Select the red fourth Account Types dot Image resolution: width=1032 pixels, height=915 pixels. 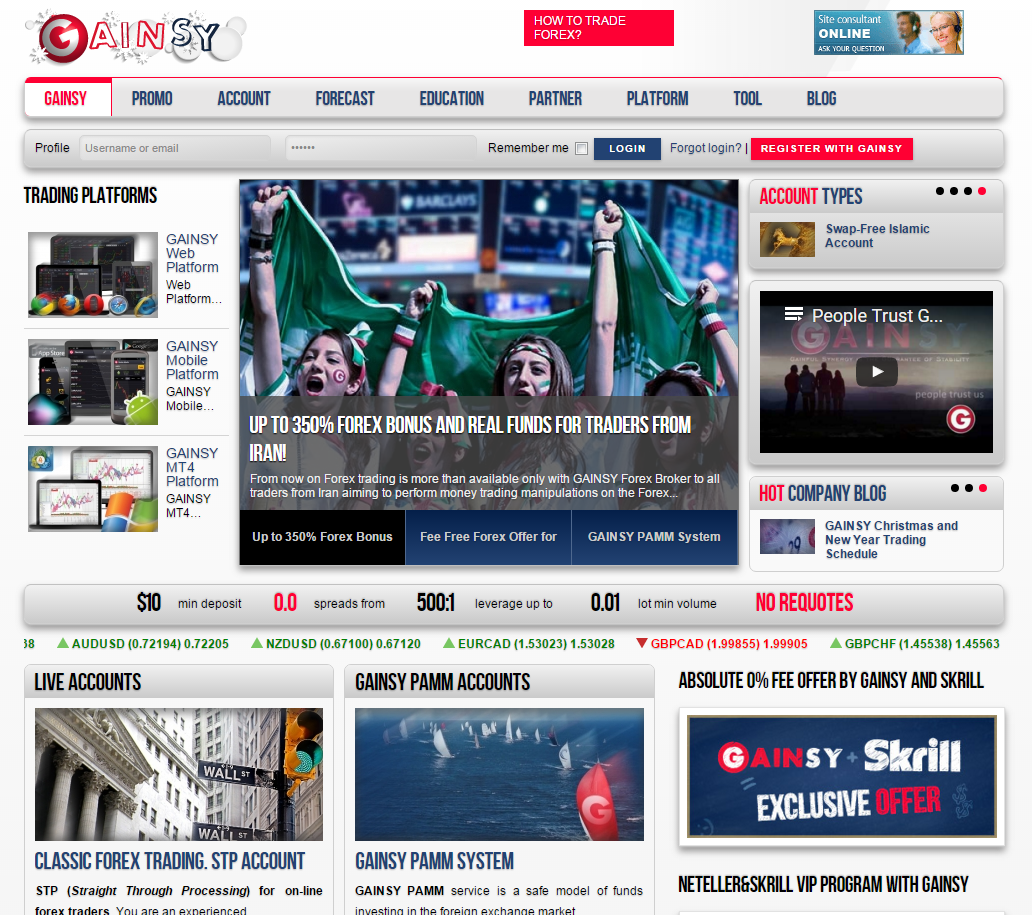pyautogui.click(x=982, y=191)
